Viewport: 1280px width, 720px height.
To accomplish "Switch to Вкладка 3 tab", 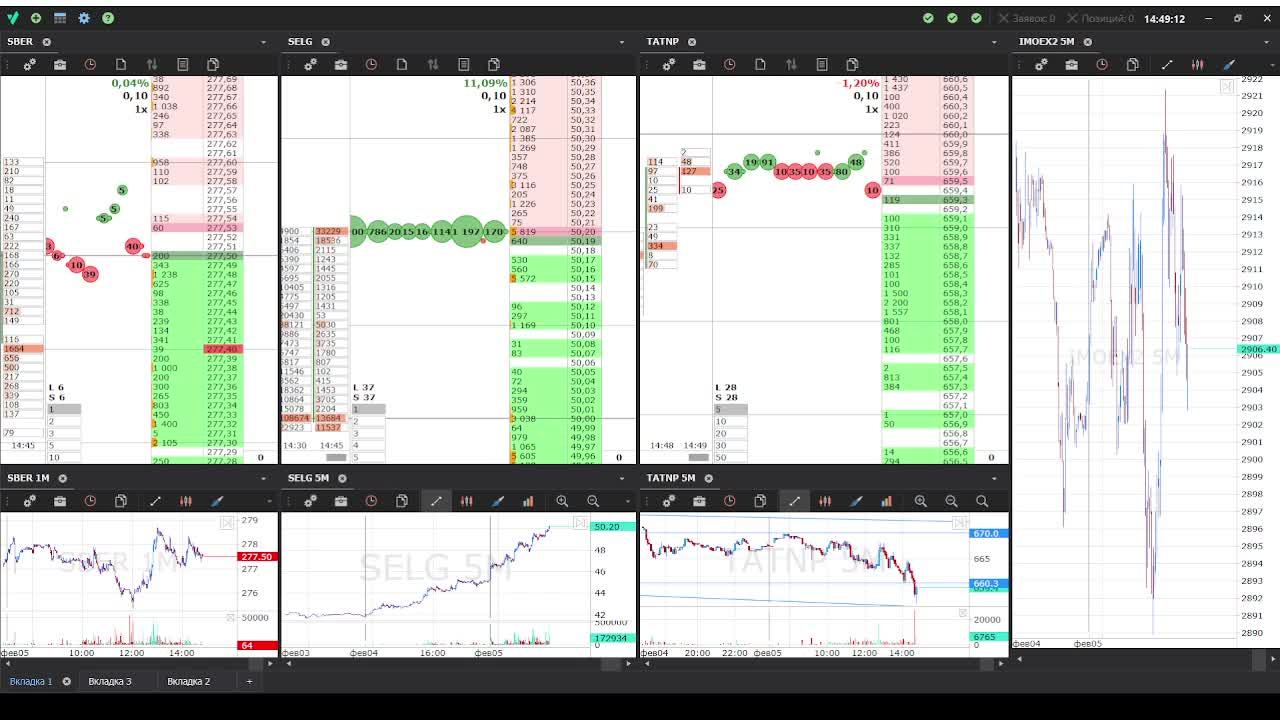I will pyautogui.click(x=110, y=681).
